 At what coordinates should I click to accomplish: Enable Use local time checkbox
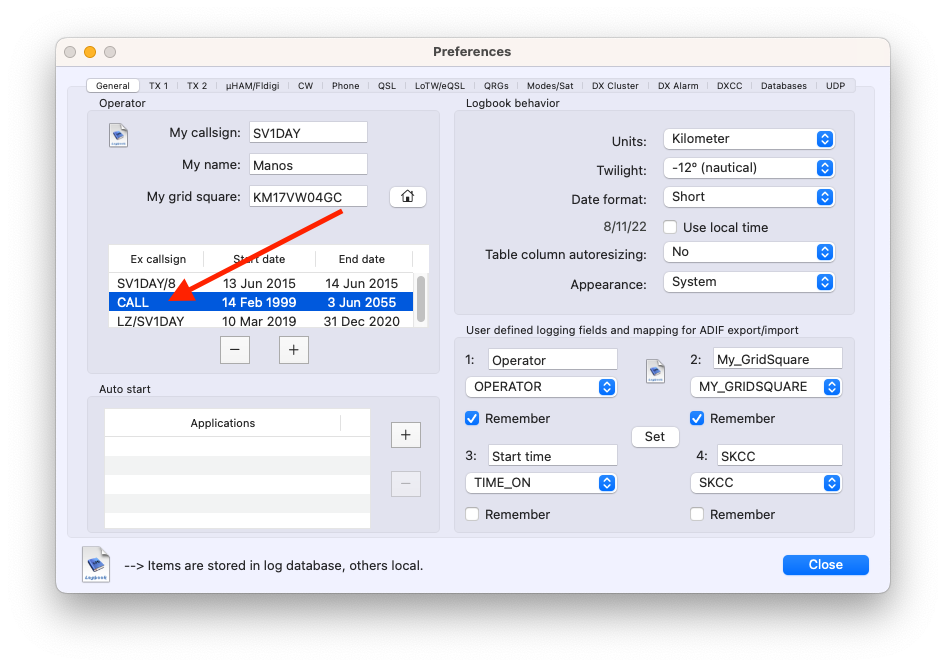point(670,227)
